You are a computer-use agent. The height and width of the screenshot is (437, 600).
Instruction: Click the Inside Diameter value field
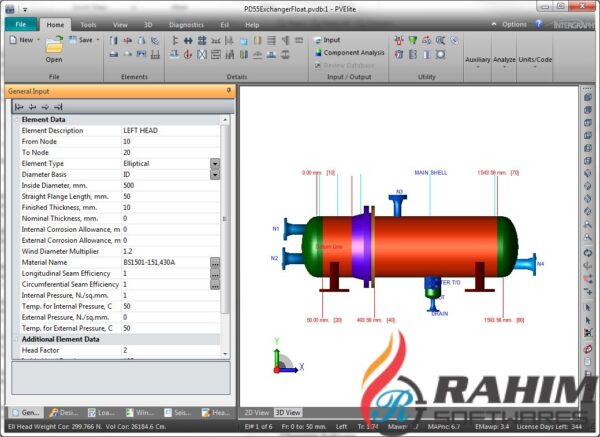(x=163, y=185)
